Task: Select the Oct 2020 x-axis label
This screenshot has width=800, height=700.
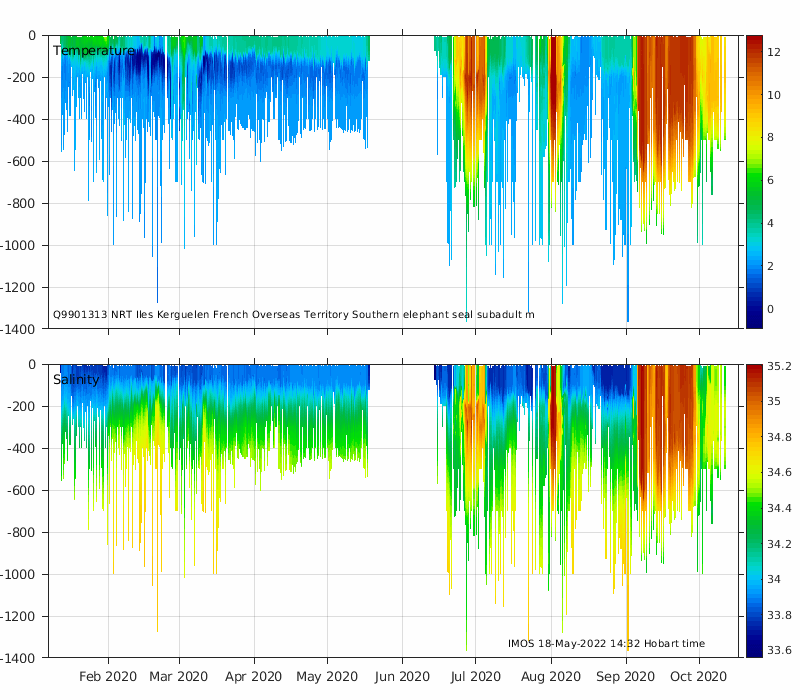Action: point(698,677)
